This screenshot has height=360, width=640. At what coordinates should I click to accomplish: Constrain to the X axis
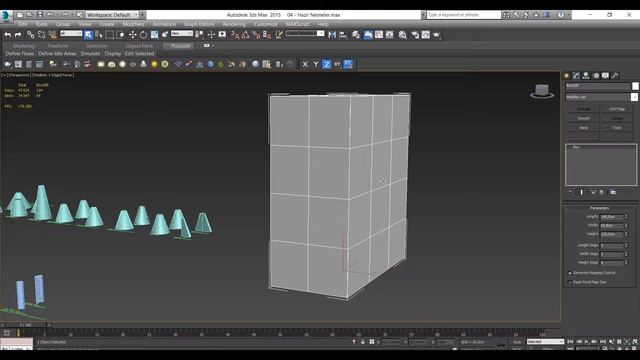point(305,64)
